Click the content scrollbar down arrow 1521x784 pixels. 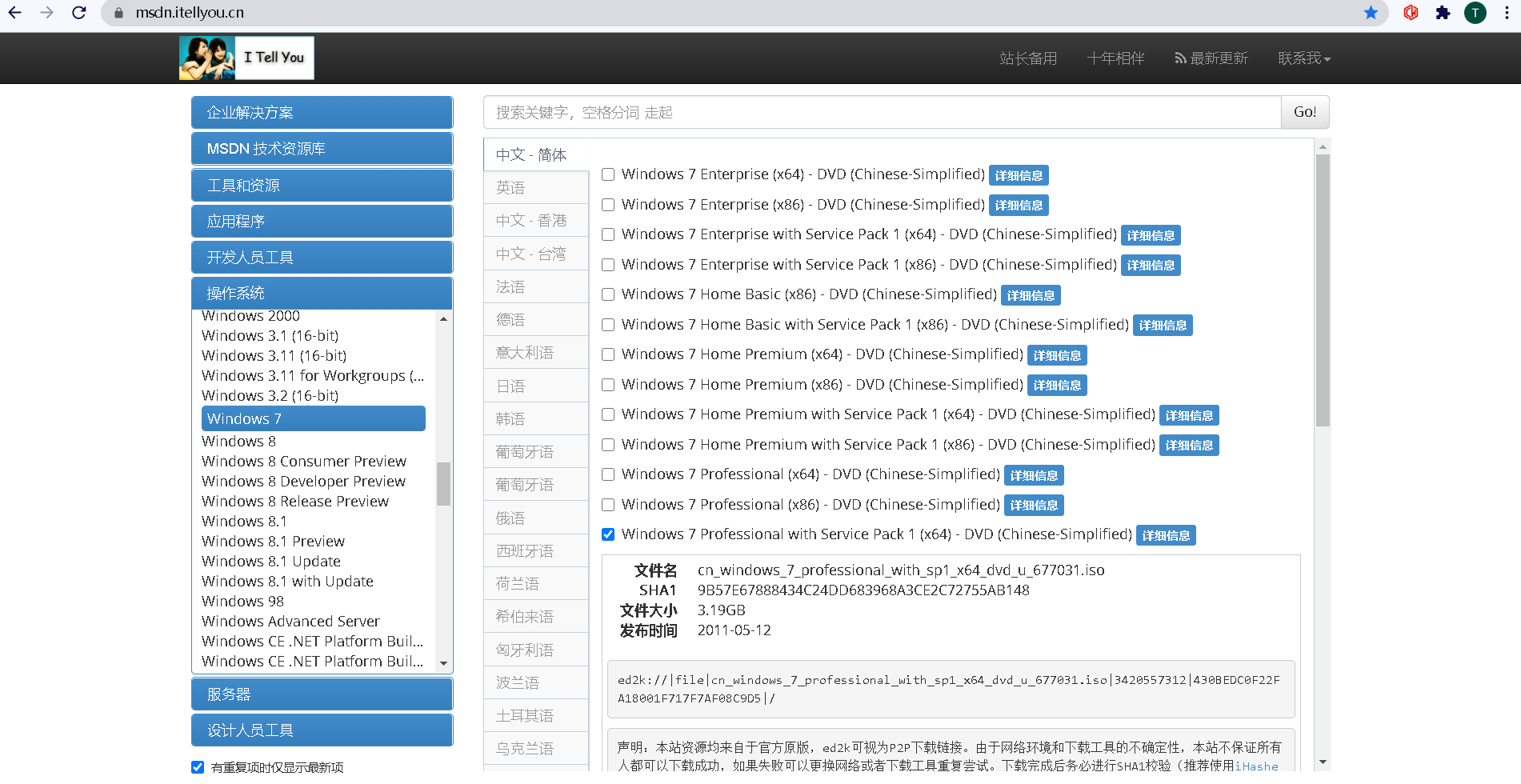1323,762
